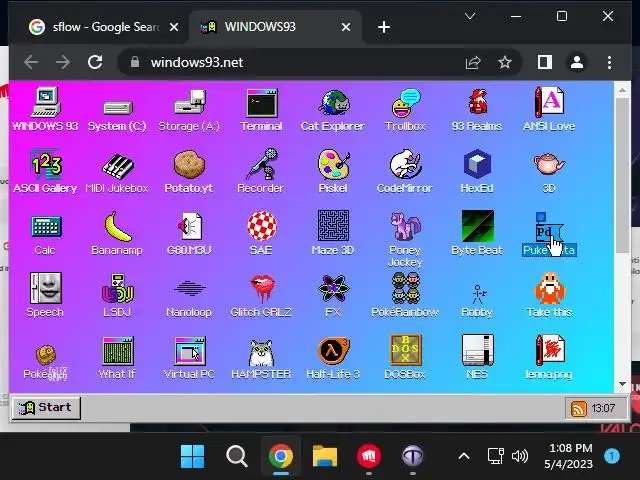This screenshot has height=480, width=640.
Task: Open Cat Explorer browser icon
Action: pos(333,103)
